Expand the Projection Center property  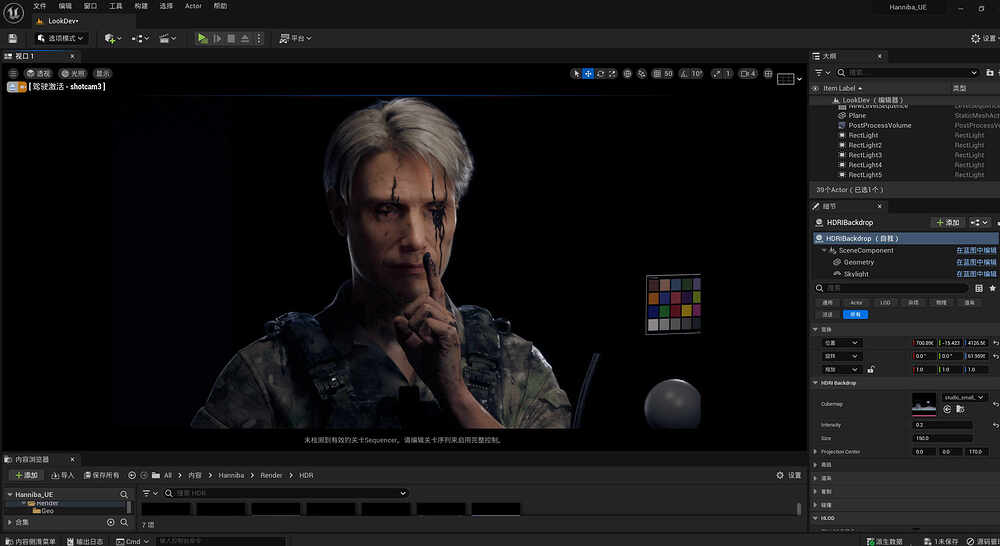(x=816, y=452)
